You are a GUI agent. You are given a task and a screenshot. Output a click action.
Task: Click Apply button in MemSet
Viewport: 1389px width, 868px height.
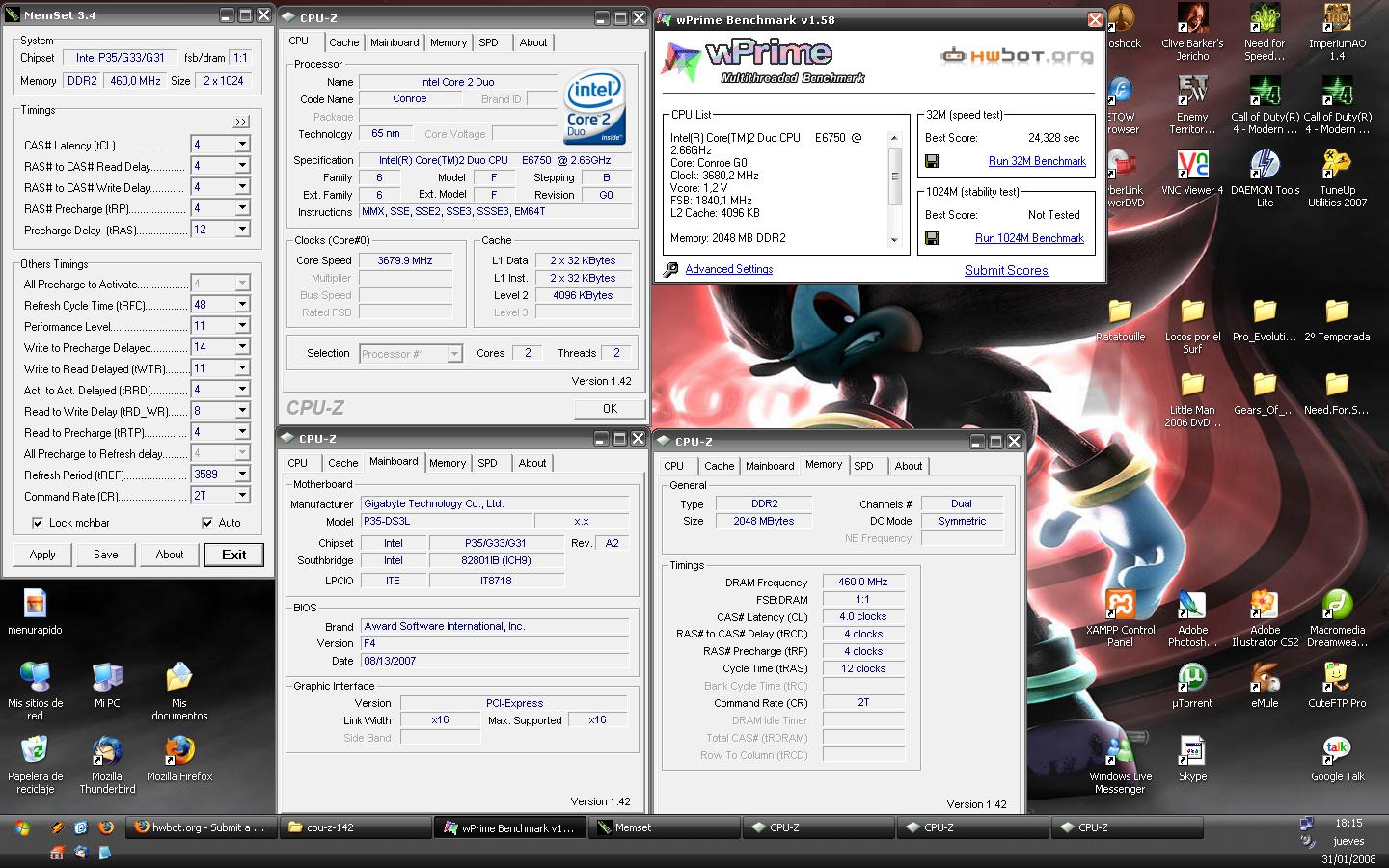tap(42, 555)
